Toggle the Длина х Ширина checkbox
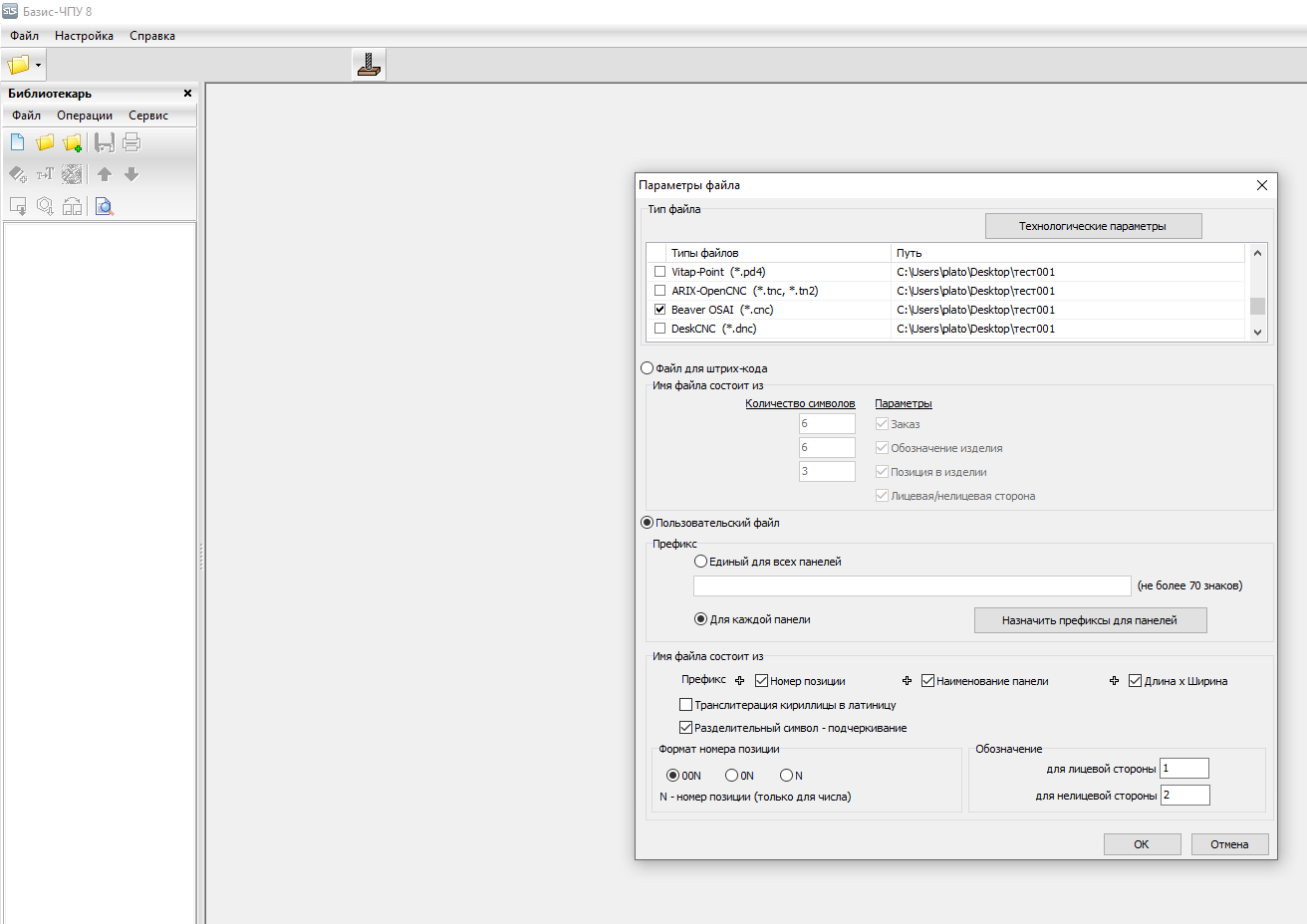 pos(1135,681)
